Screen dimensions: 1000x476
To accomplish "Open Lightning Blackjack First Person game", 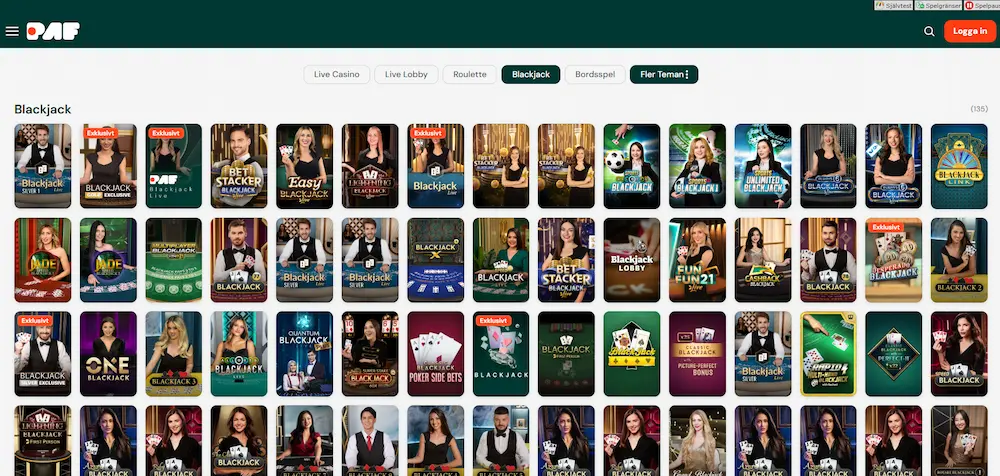I will (x=43, y=440).
